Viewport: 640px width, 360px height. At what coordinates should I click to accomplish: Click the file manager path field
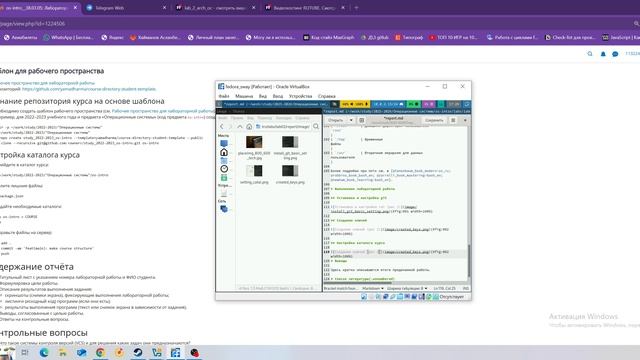[282, 127]
